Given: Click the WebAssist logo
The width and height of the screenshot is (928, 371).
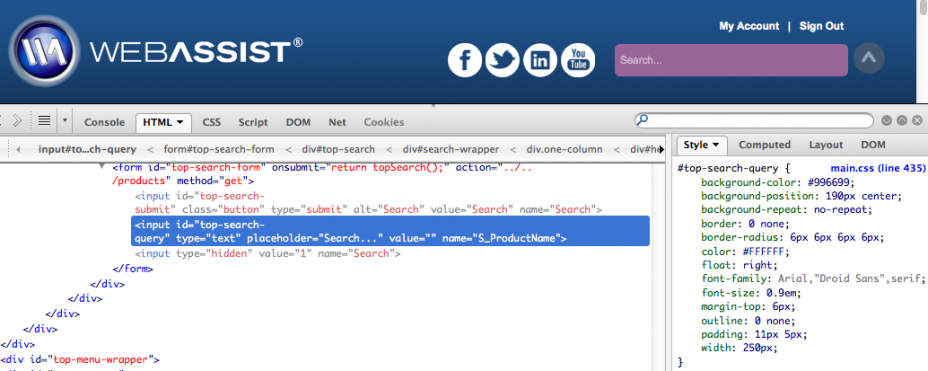Looking at the screenshot, I should [x=157, y=51].
